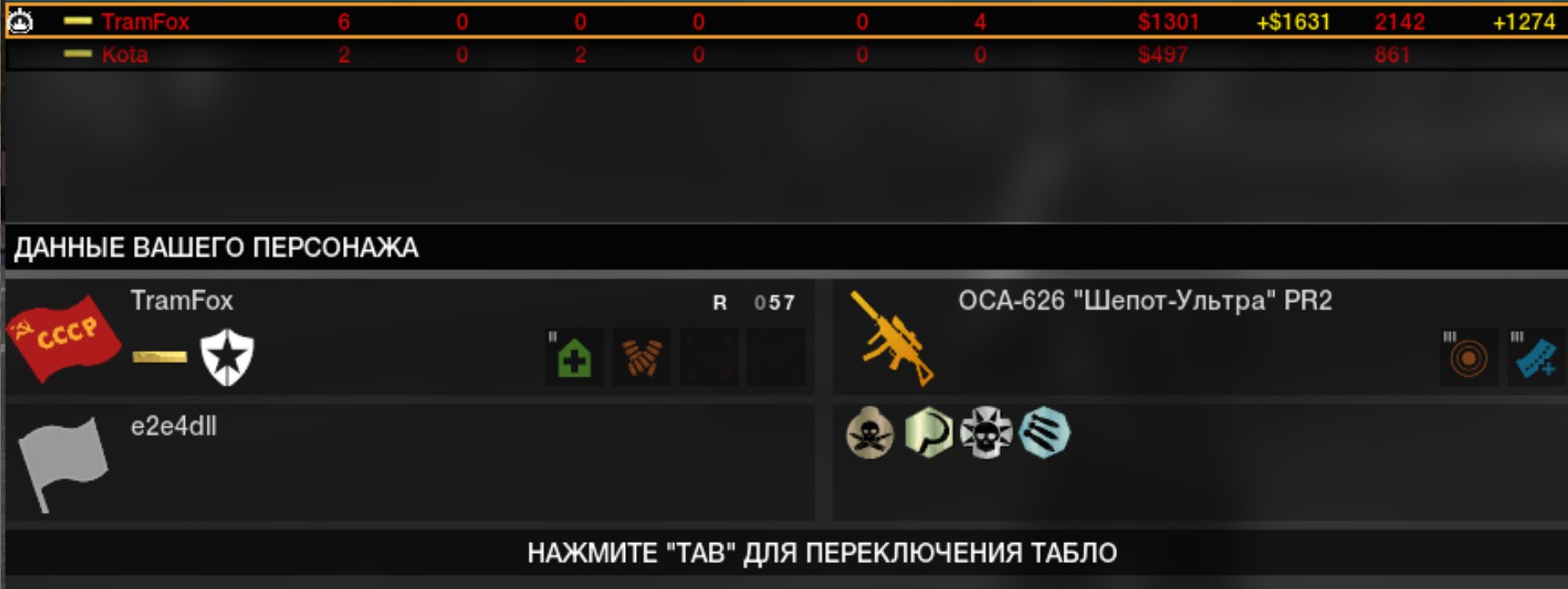Screen dimensions: 1568x589
Task: Click the blue magazine attachment icon
Action: click(x=1538, y=358)
